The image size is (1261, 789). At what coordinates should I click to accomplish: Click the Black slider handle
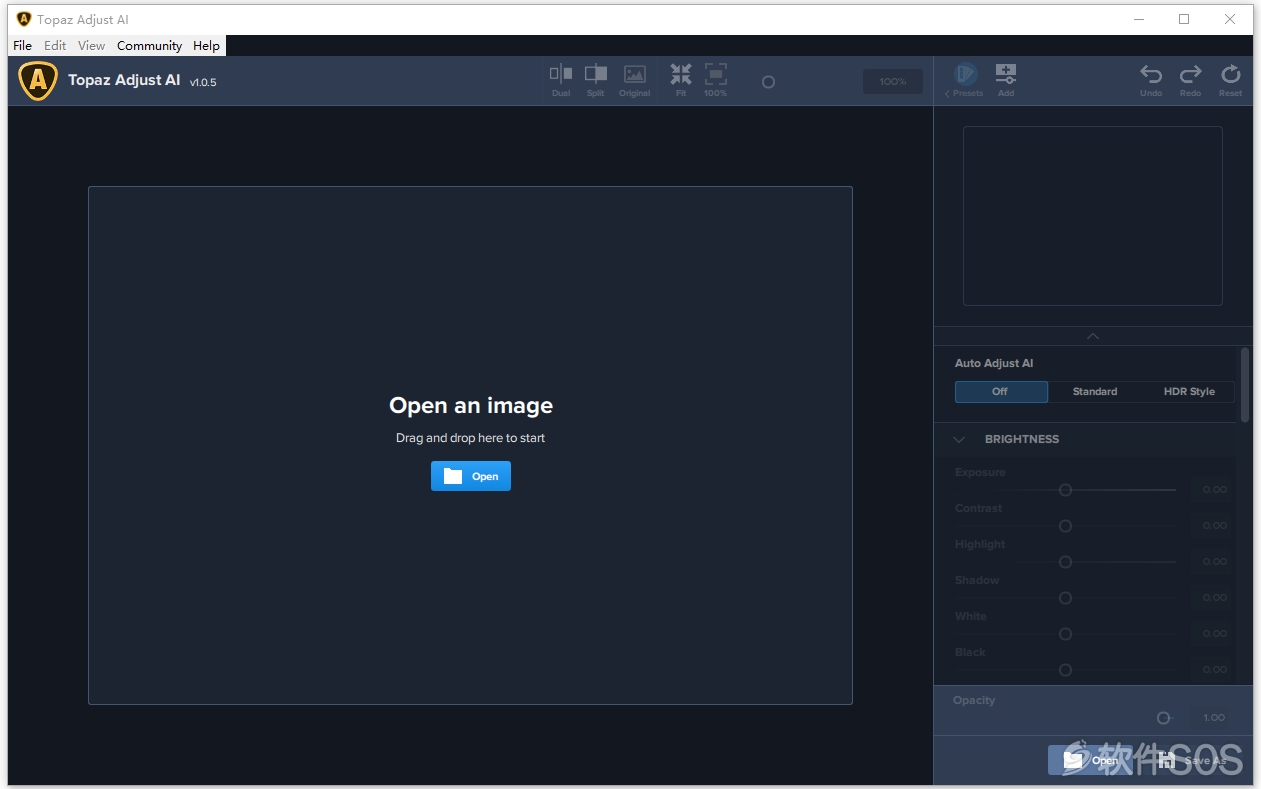pyautogui.click(x=1065, y=670)
